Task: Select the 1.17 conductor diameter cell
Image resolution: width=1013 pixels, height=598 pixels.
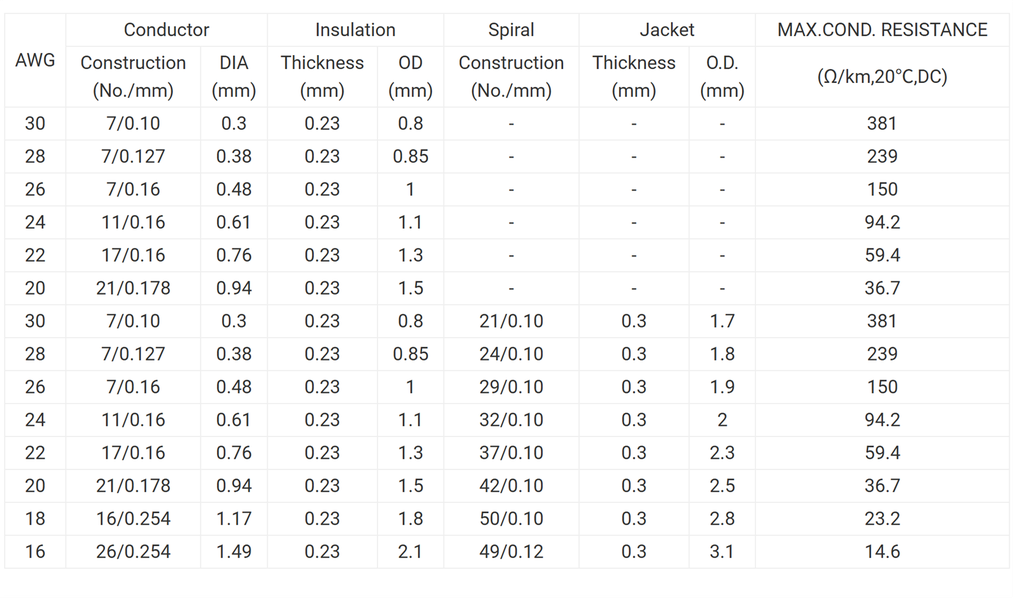Action: [234, 518]
